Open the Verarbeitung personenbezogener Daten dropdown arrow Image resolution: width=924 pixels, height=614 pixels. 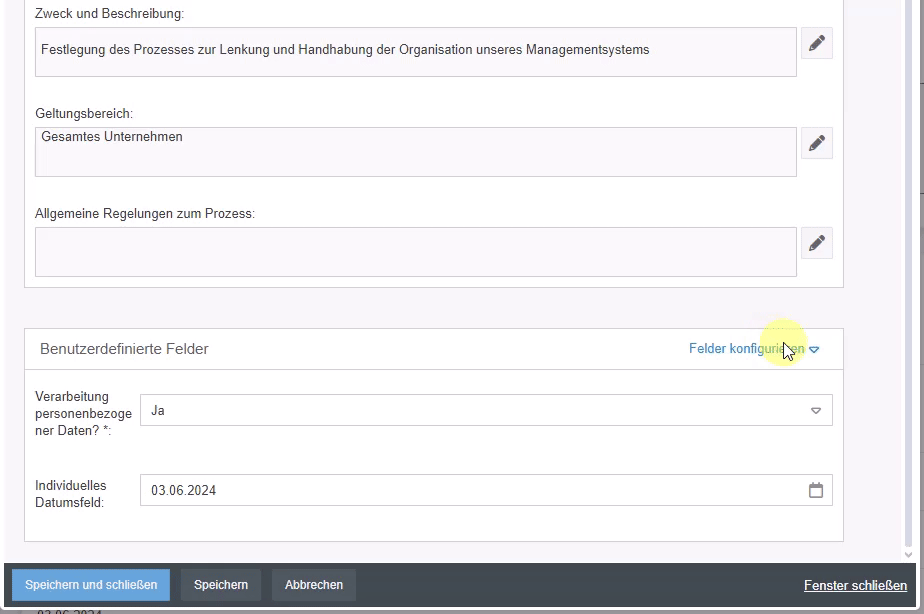point(816,410)
